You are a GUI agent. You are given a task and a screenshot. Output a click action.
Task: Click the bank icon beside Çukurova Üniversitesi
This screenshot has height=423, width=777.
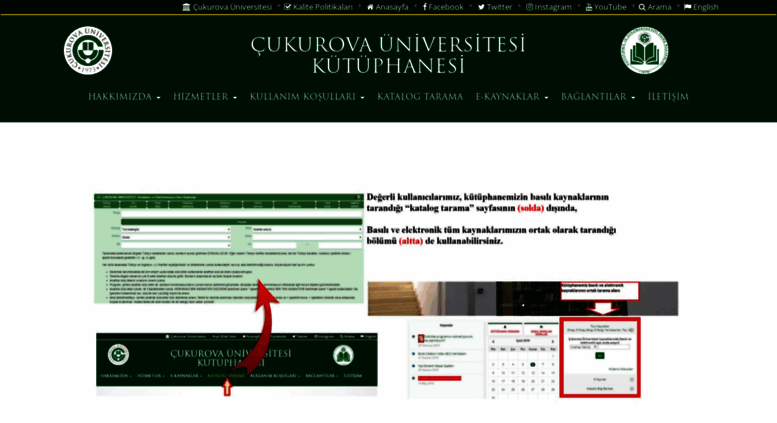[x=186, y=7]
